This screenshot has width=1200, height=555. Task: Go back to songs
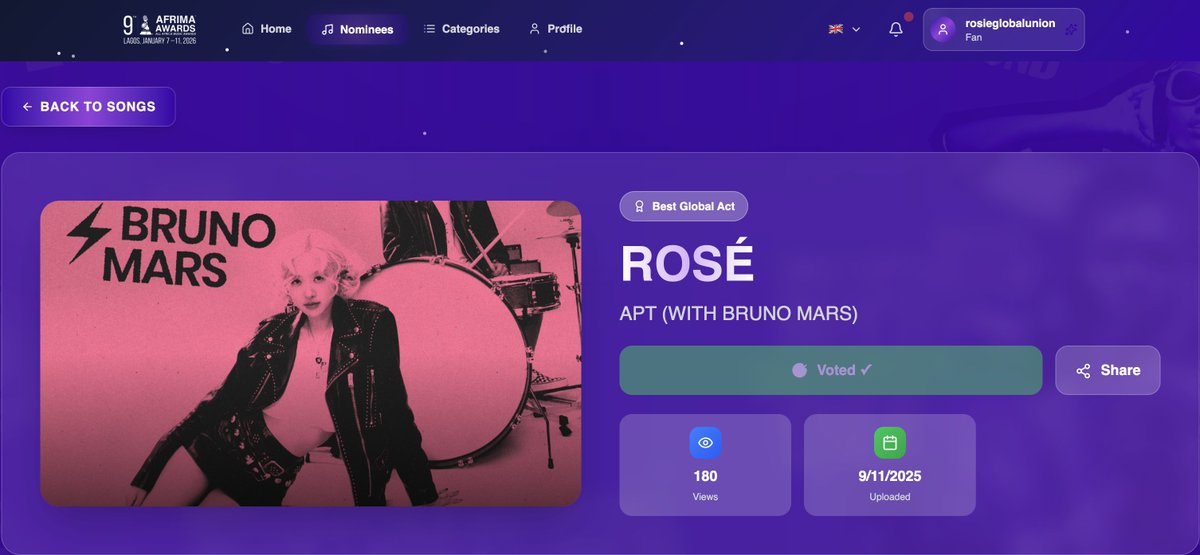(88, 106)
